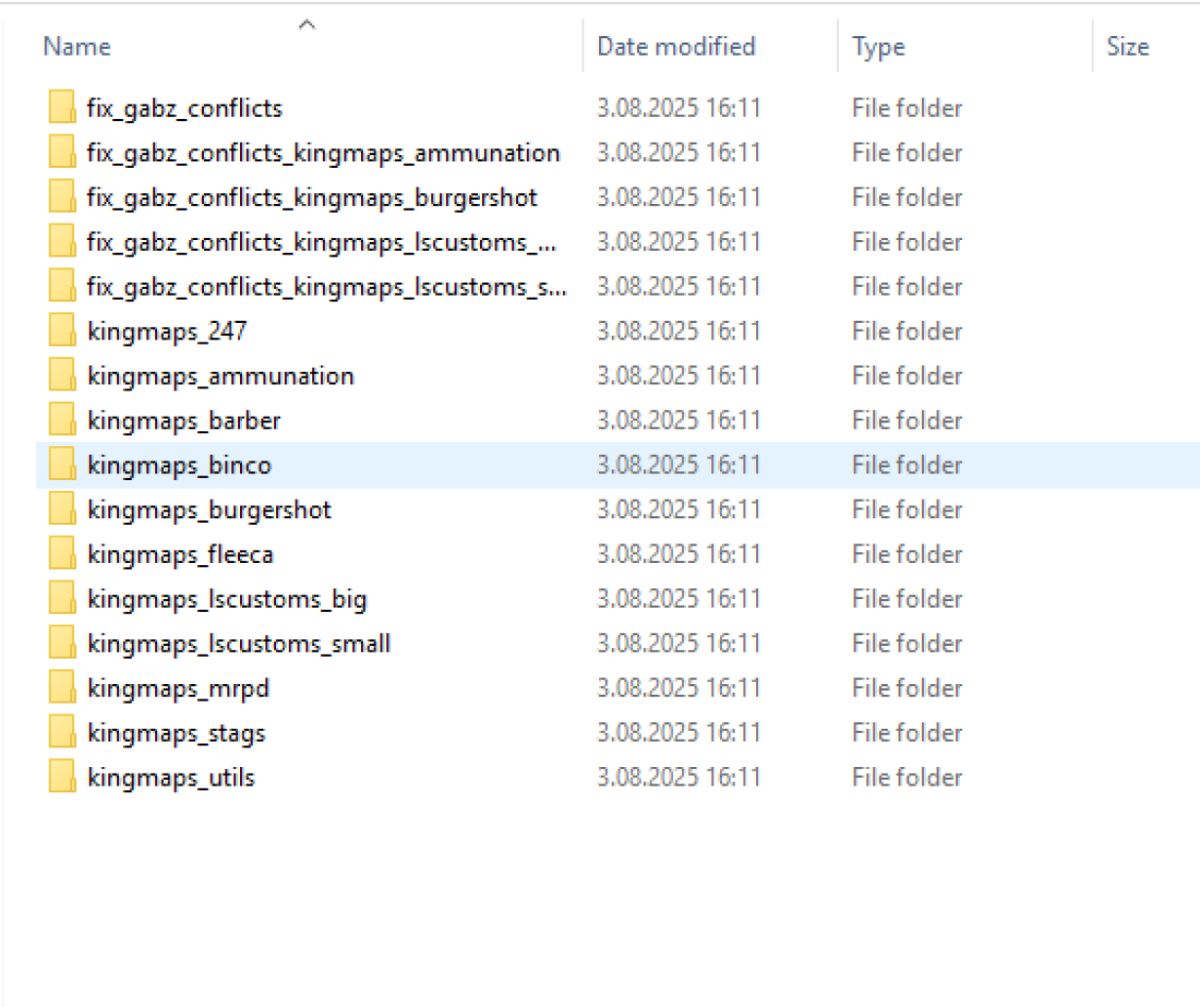Click the folder icon beside fix_gabz_conflicts_kingmaps_ammunation
Image resolution: width=1200 pixels, height=1007 pixels.
click(62, 152)
